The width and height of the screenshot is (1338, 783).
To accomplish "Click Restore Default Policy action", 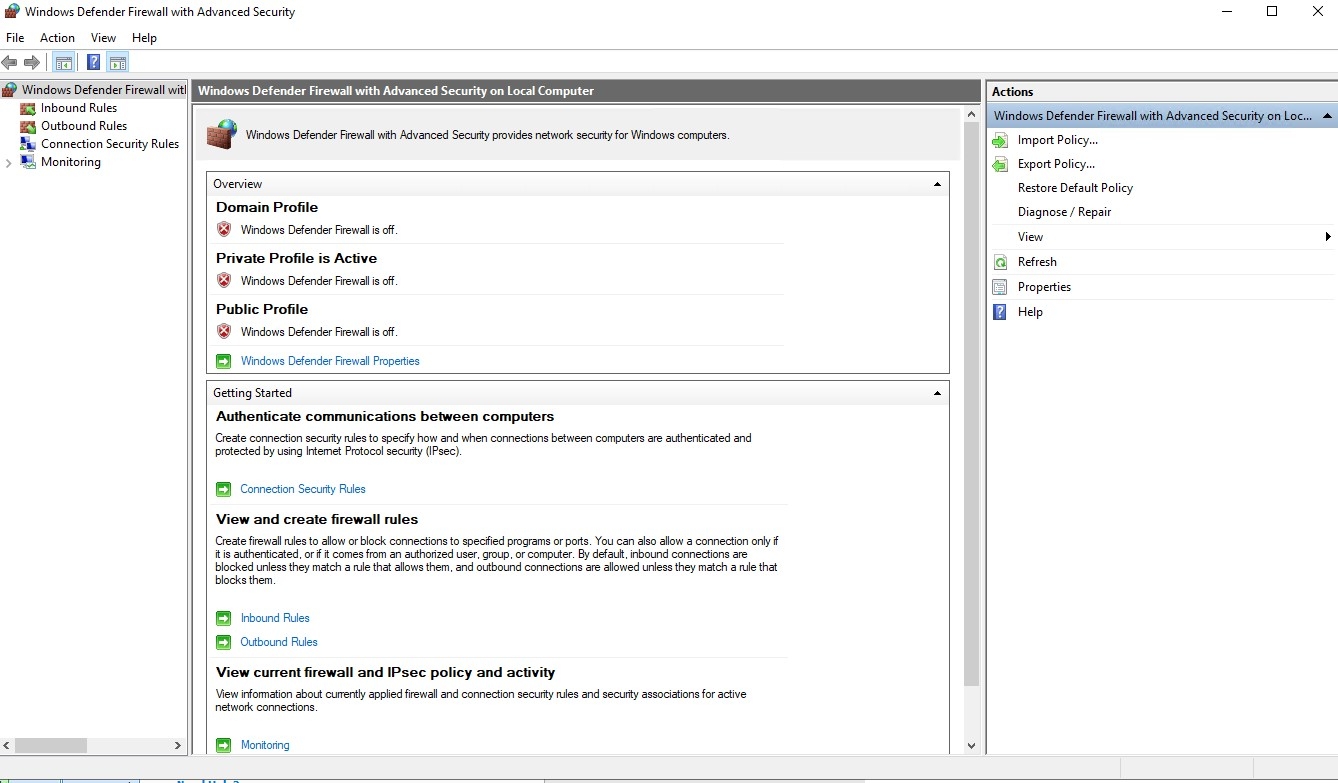I will [x=1075, y=188].
